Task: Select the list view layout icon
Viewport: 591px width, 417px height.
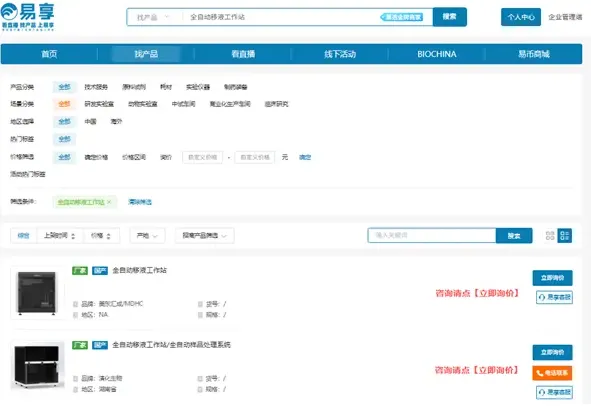Action: (x=565, y=236)
